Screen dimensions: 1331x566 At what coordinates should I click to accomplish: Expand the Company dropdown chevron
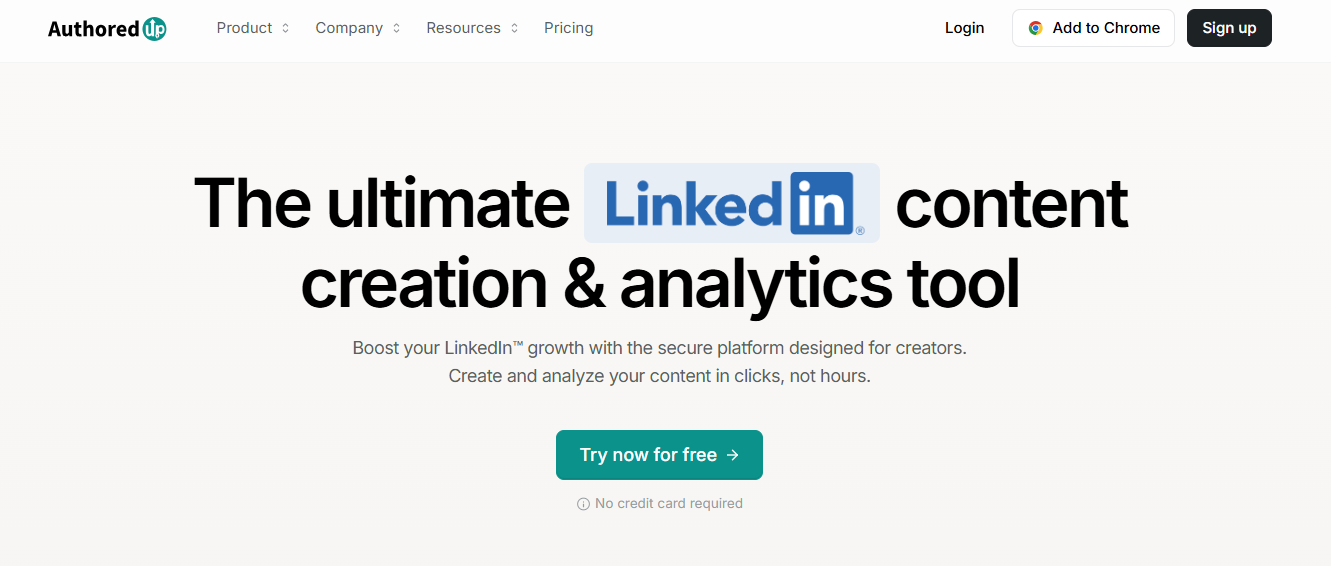click(396, 28)
